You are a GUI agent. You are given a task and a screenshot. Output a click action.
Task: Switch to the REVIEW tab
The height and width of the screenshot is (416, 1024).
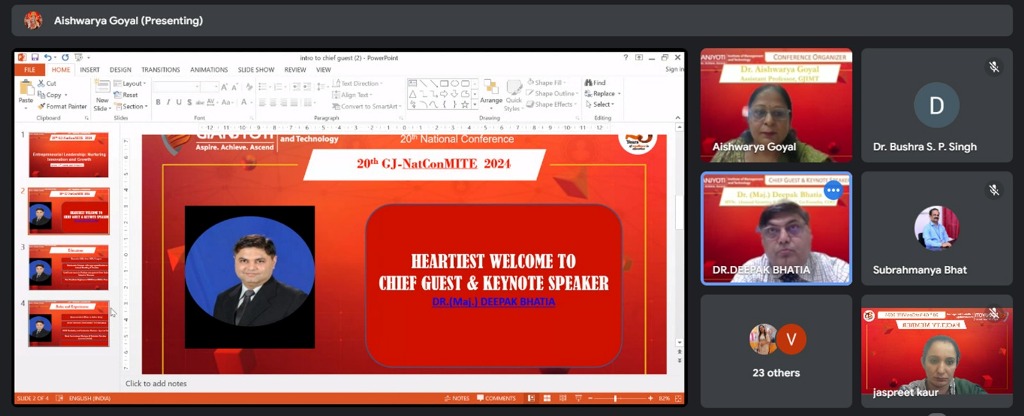[x=295, y=70]
